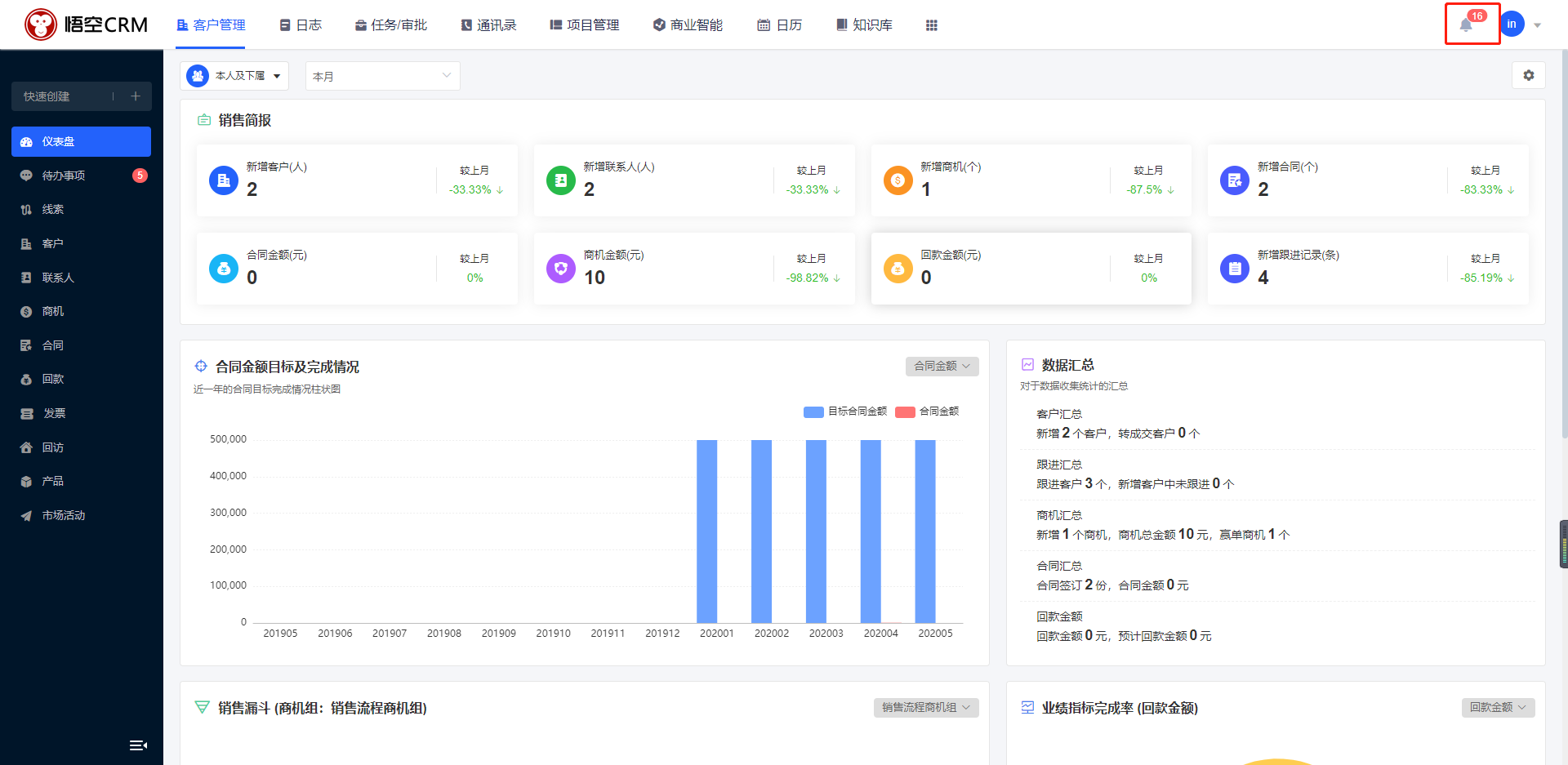Collapse the sidebar menu icon

[138, 745]
